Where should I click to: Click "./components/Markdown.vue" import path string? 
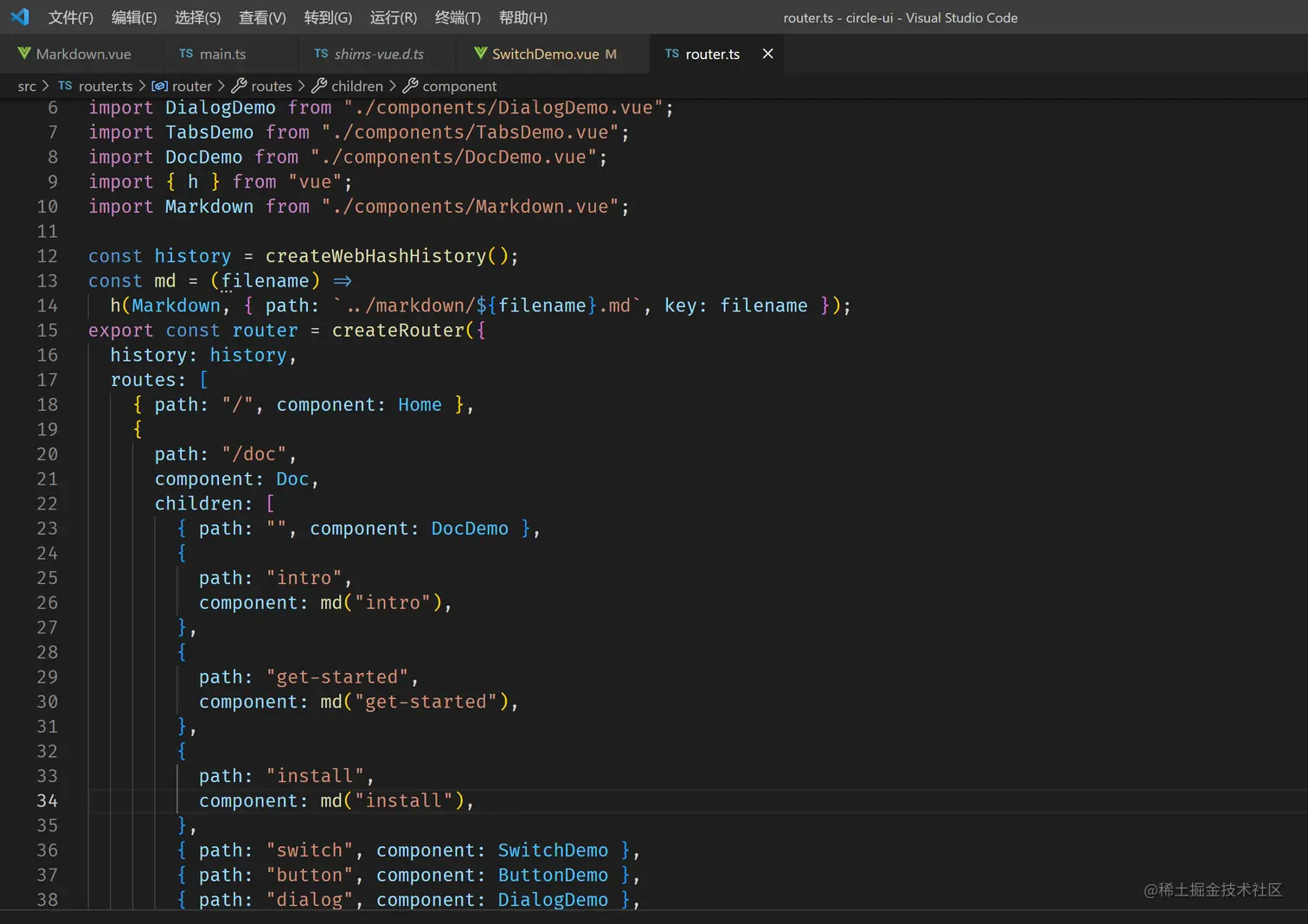tap(471, 207)
